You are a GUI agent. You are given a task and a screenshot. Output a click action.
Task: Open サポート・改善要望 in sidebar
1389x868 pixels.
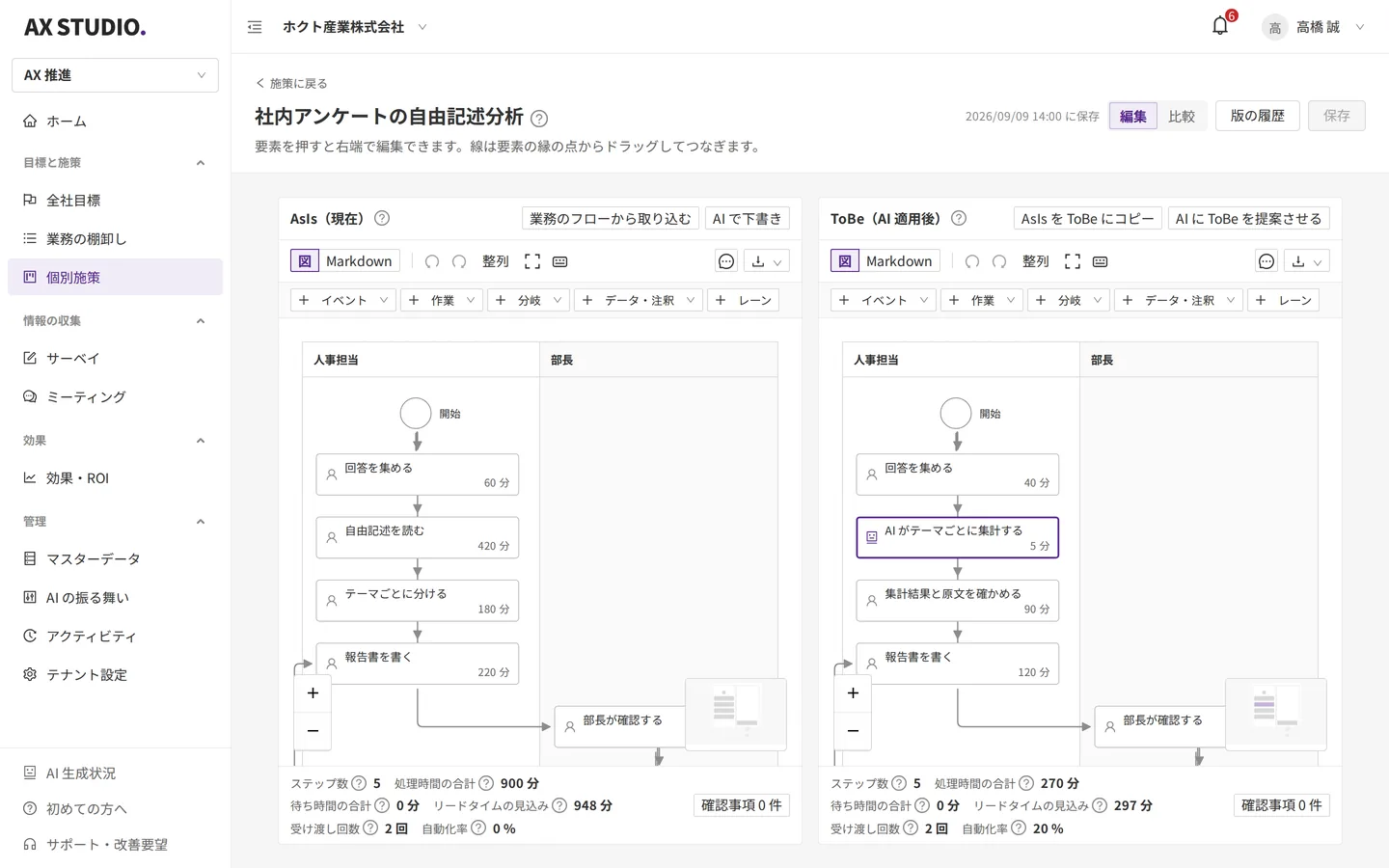pos(115,845)
